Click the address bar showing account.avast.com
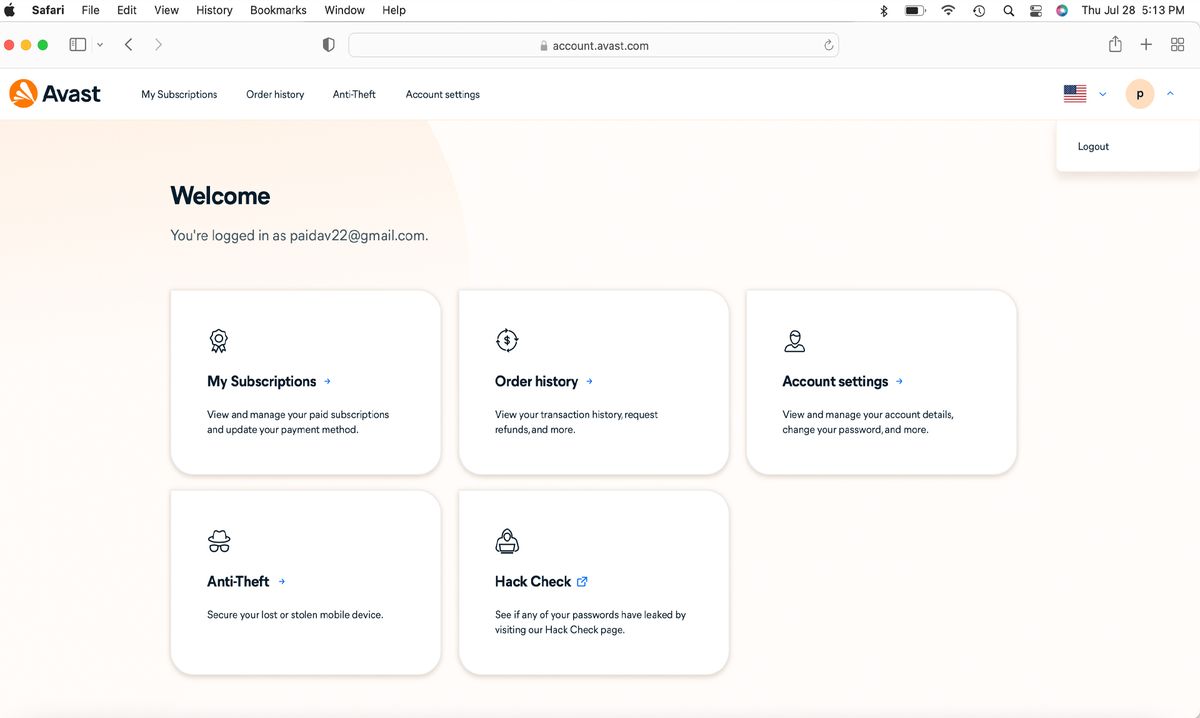Viewport: 1200px width, 718px height. pos(594,44)
